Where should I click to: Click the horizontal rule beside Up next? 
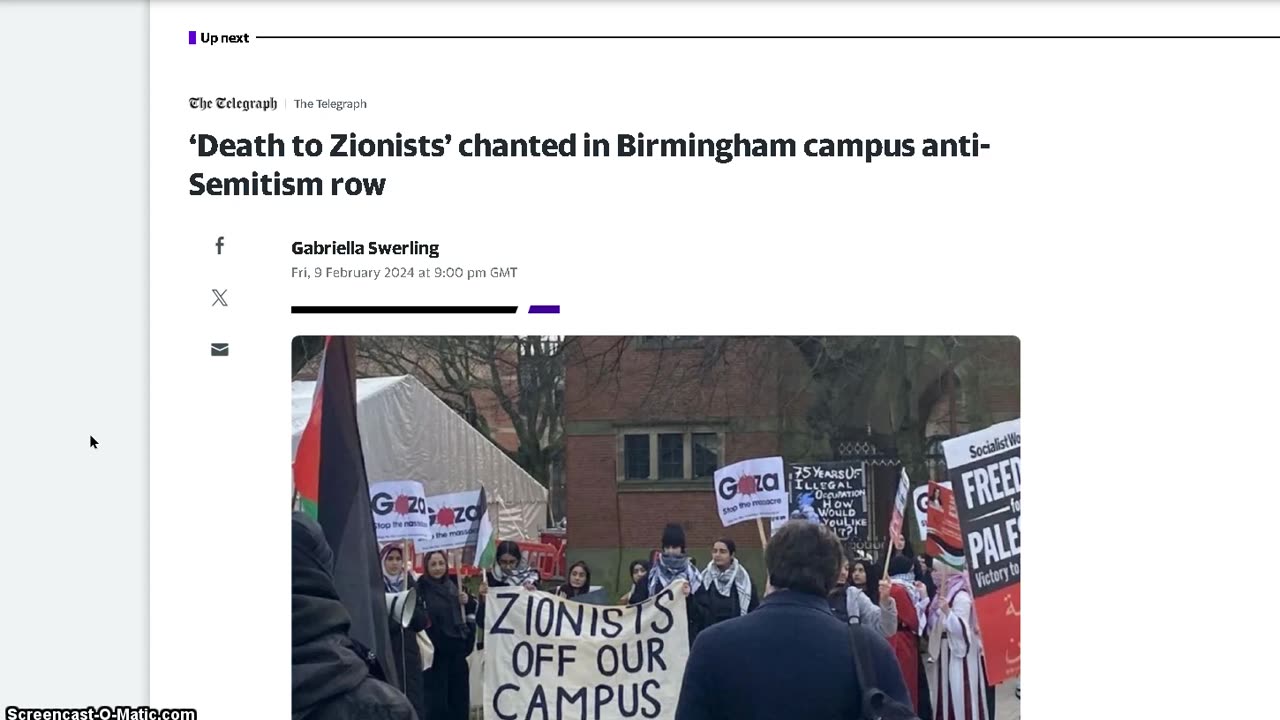[767, 38]
